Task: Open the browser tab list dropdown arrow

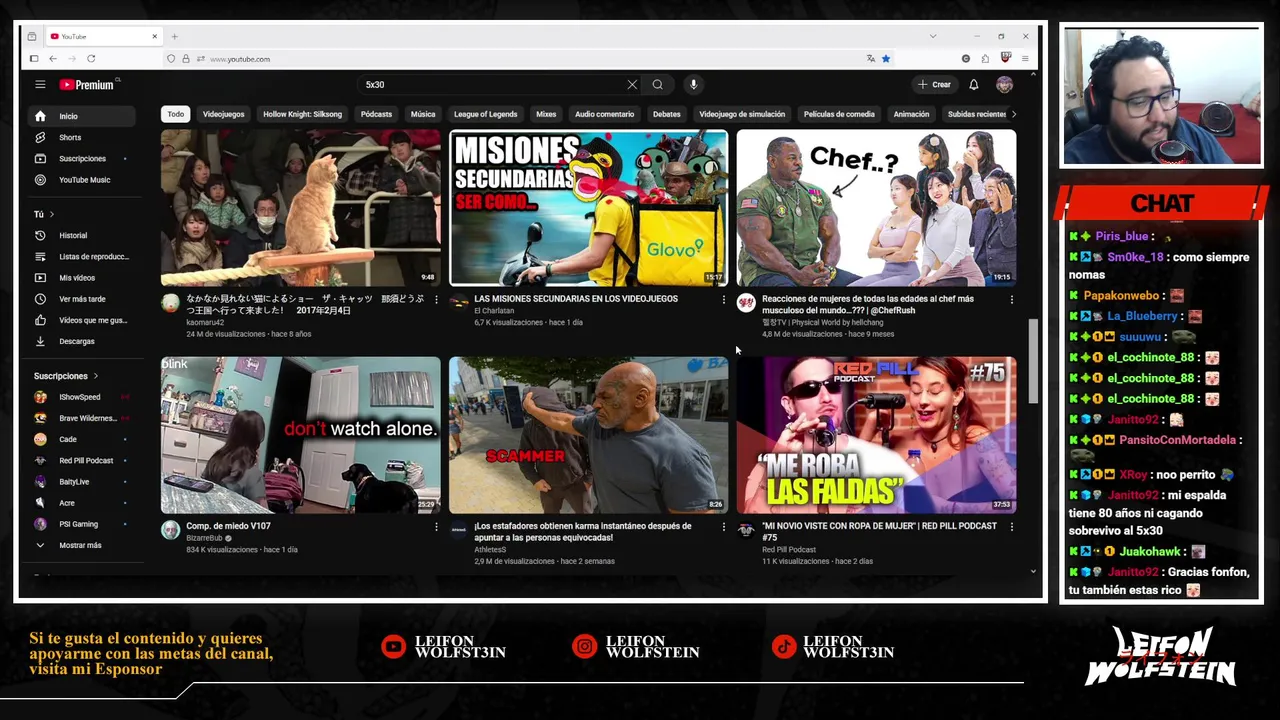Action: tap(933, 37)
